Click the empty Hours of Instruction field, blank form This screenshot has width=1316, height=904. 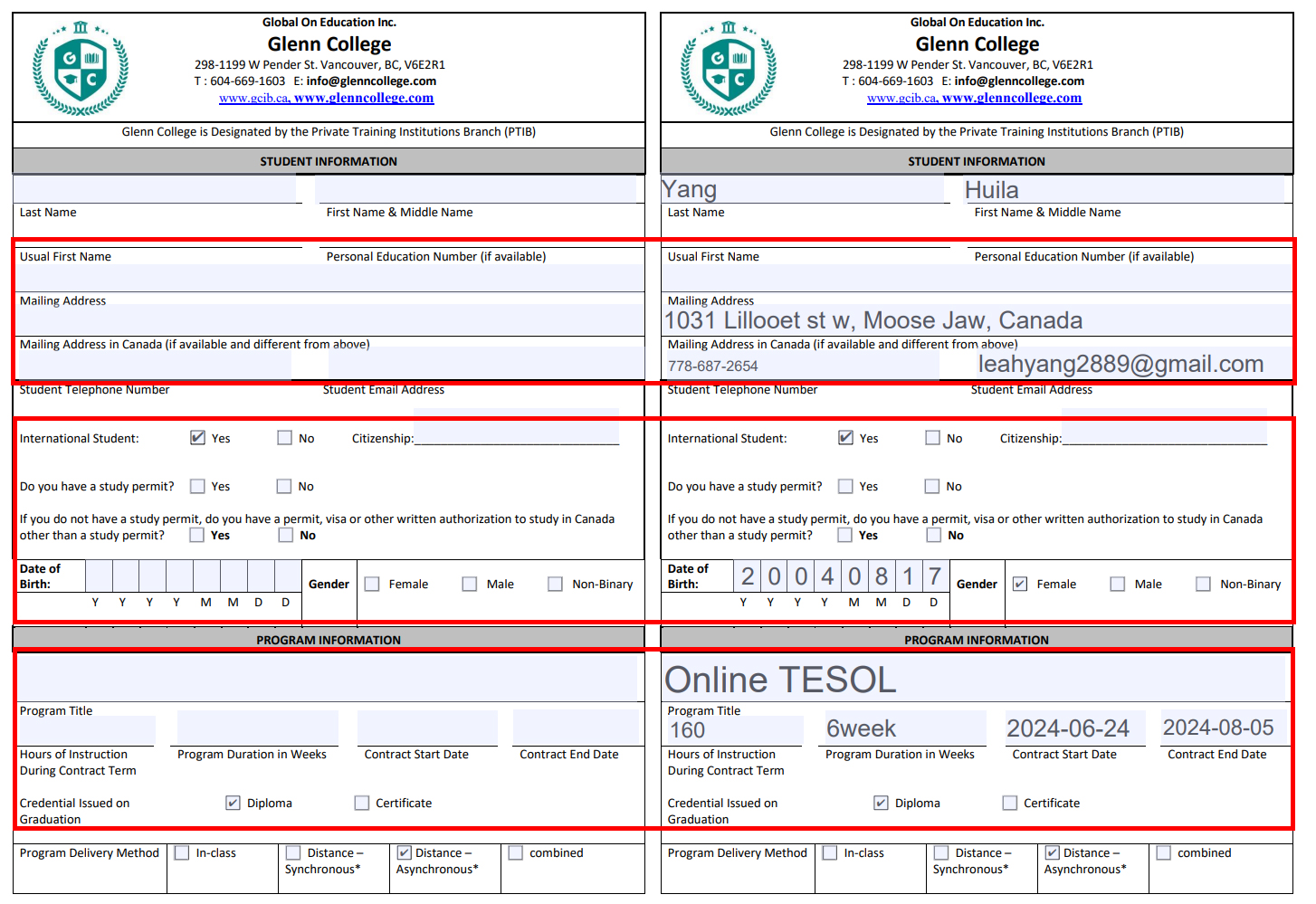click(x=87, y=730)
